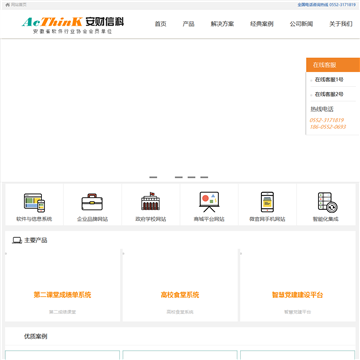Select the first carousel slide indicator

coord(153,177)
